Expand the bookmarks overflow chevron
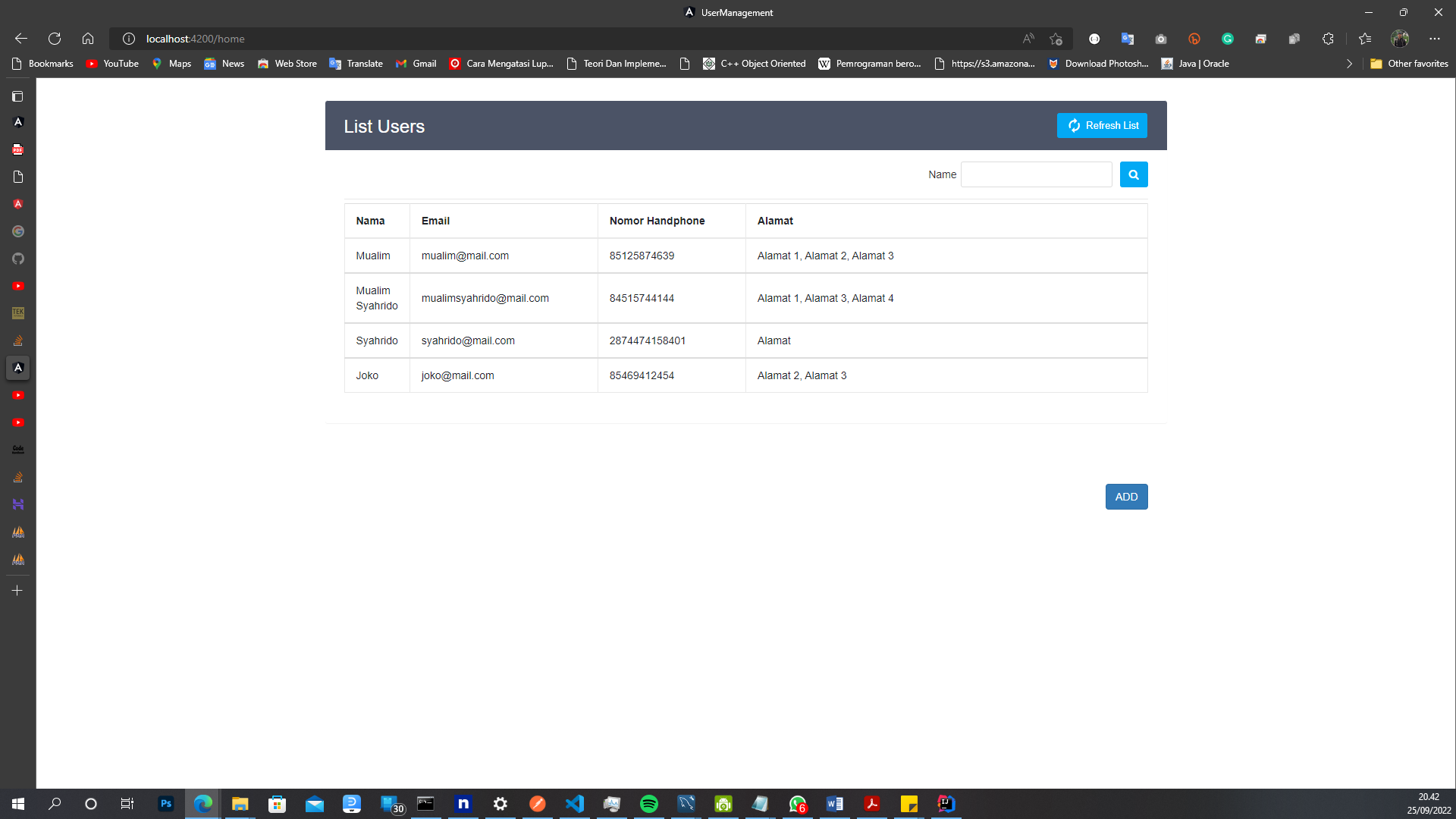Screen dimensions: 1456x819 click(x=1349, y=64)
